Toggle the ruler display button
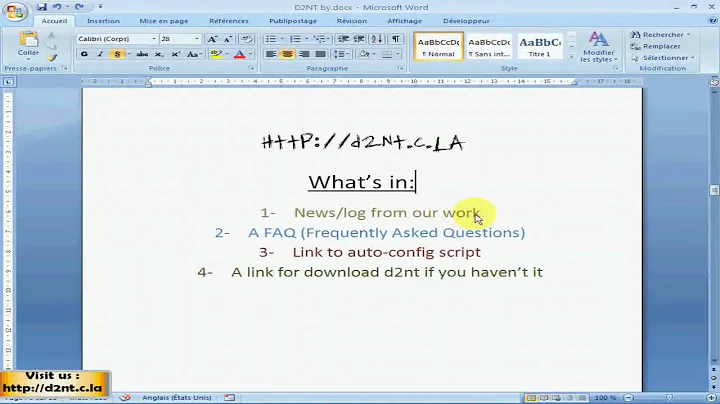 [x=714, y=83]
